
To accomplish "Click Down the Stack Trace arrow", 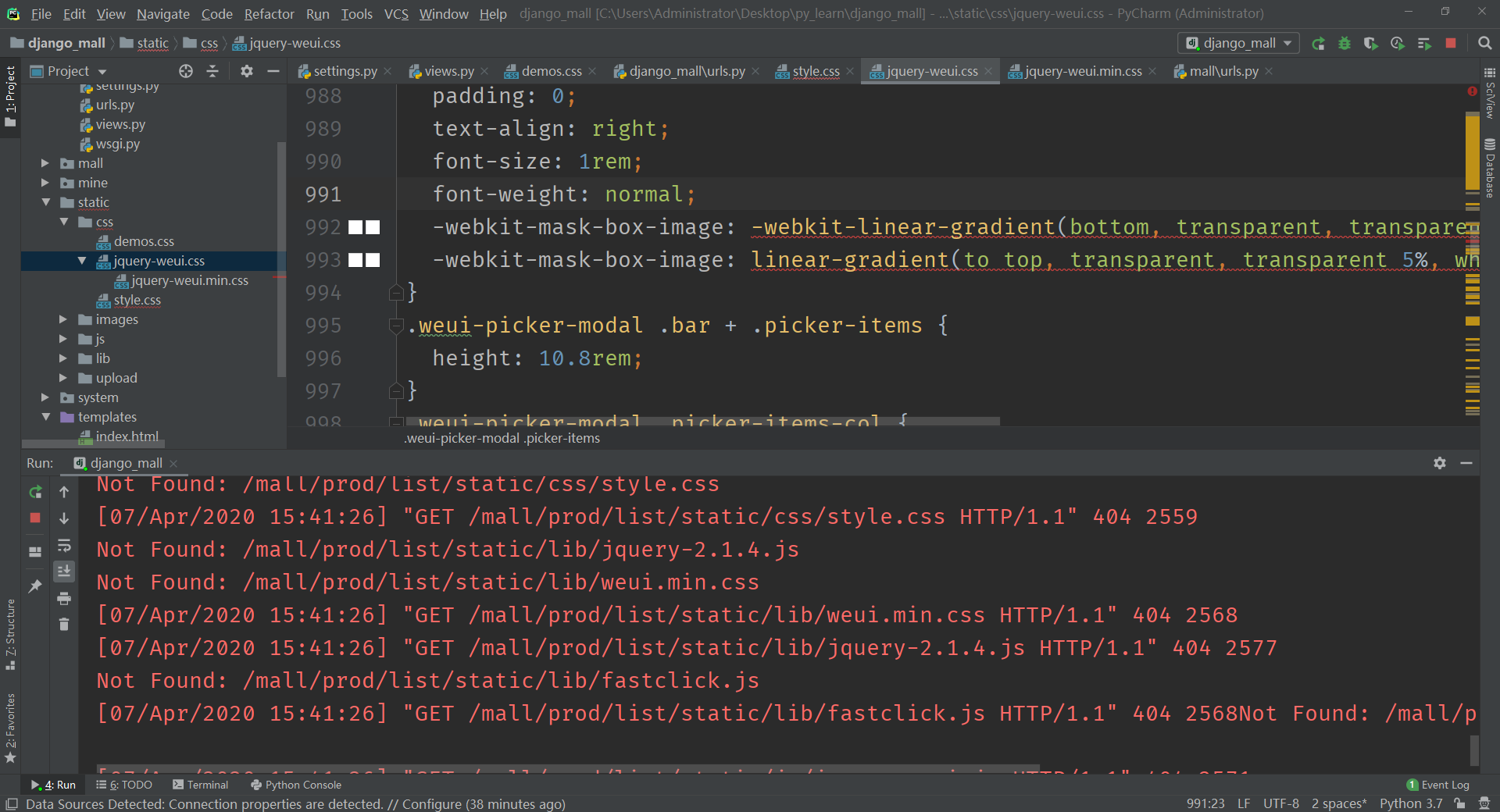I will [x=64, y=518].
